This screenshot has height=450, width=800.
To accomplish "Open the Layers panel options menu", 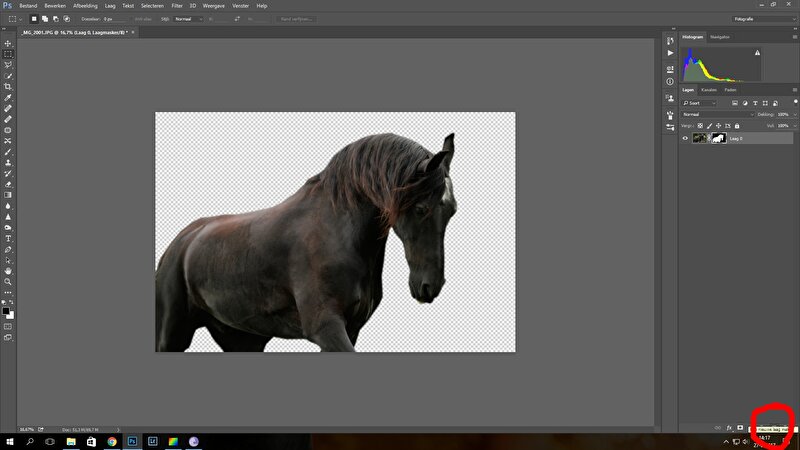I will tap(794, 90).
